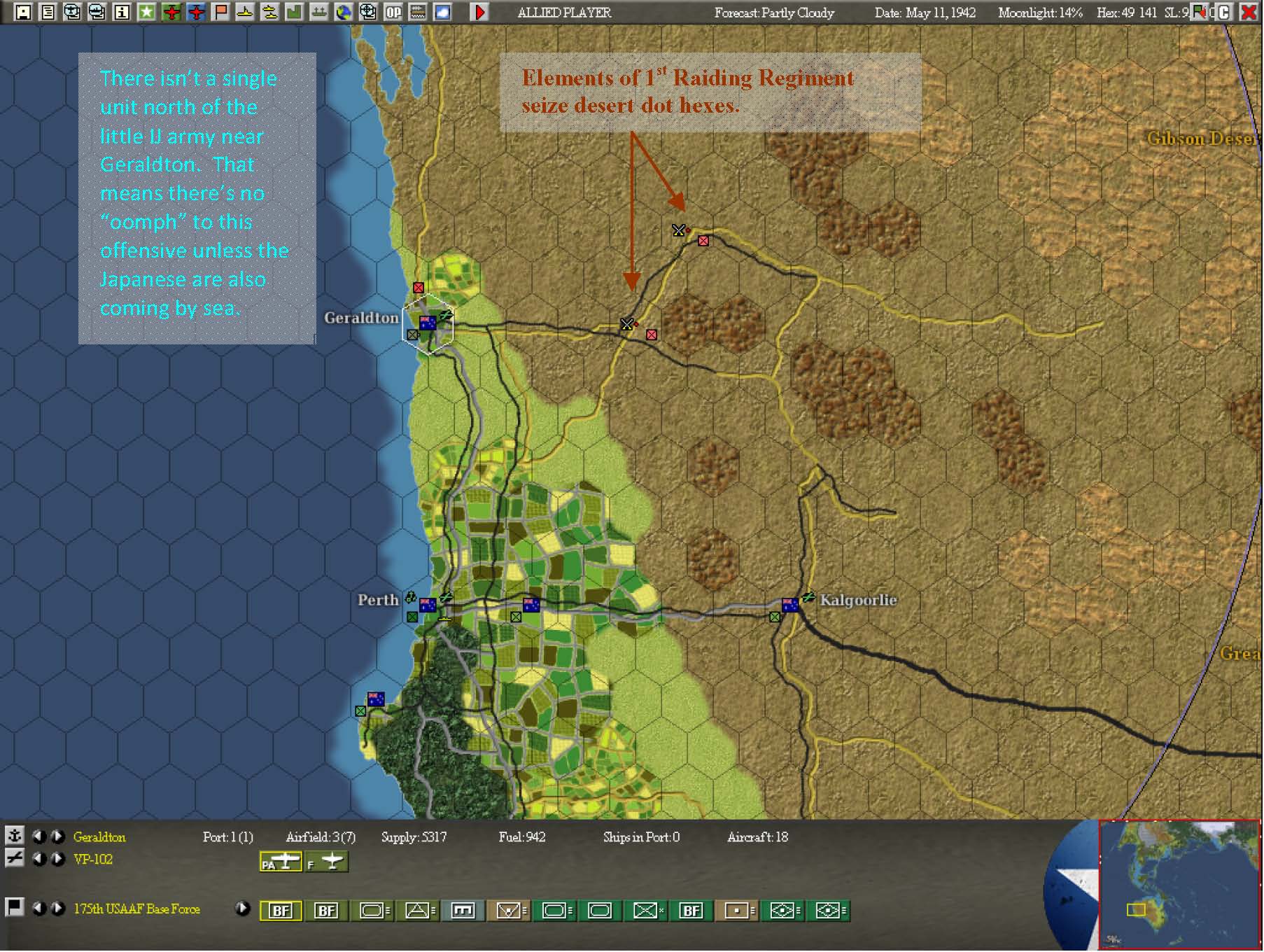This screenshot has width=1264, height=952.
Task: Click the red plane on blue icon
Action: point(196,12)
